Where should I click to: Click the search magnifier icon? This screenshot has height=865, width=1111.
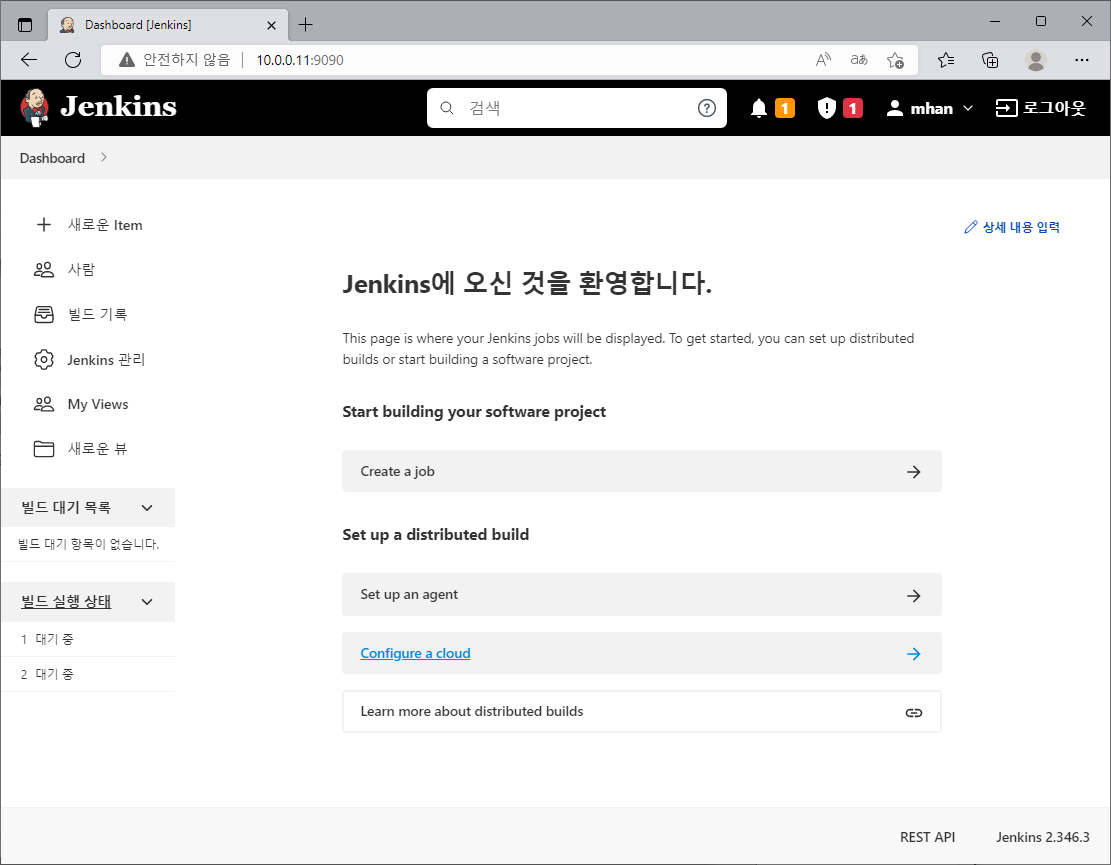click(447, 108)
